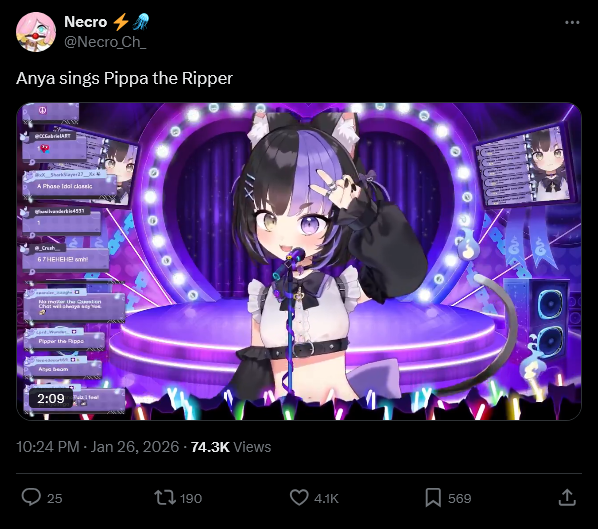
Task: View the 74.3K Views analytics
Action: click(x=231, y=447)
